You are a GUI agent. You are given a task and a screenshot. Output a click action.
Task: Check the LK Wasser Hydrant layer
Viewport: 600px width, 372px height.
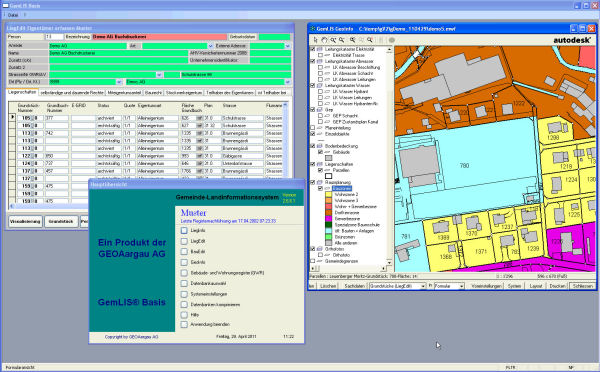(320, 92)
